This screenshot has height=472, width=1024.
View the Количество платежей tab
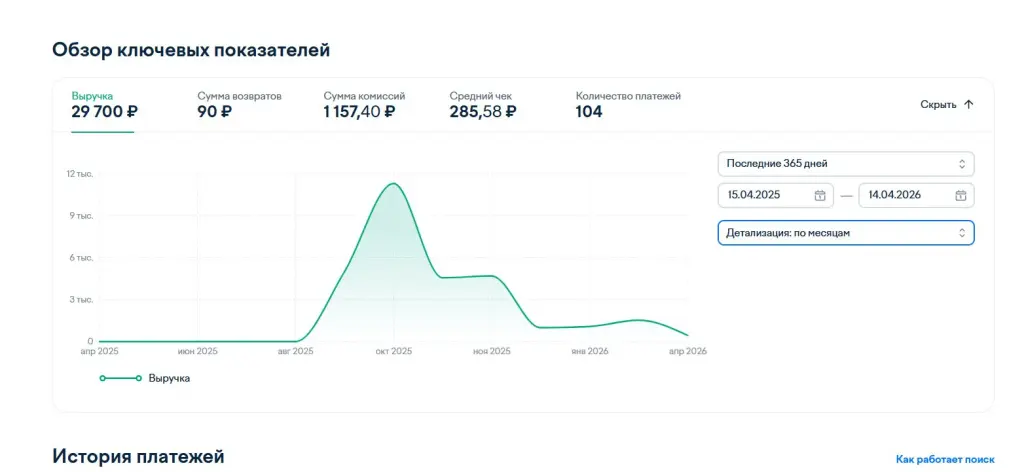627,105
